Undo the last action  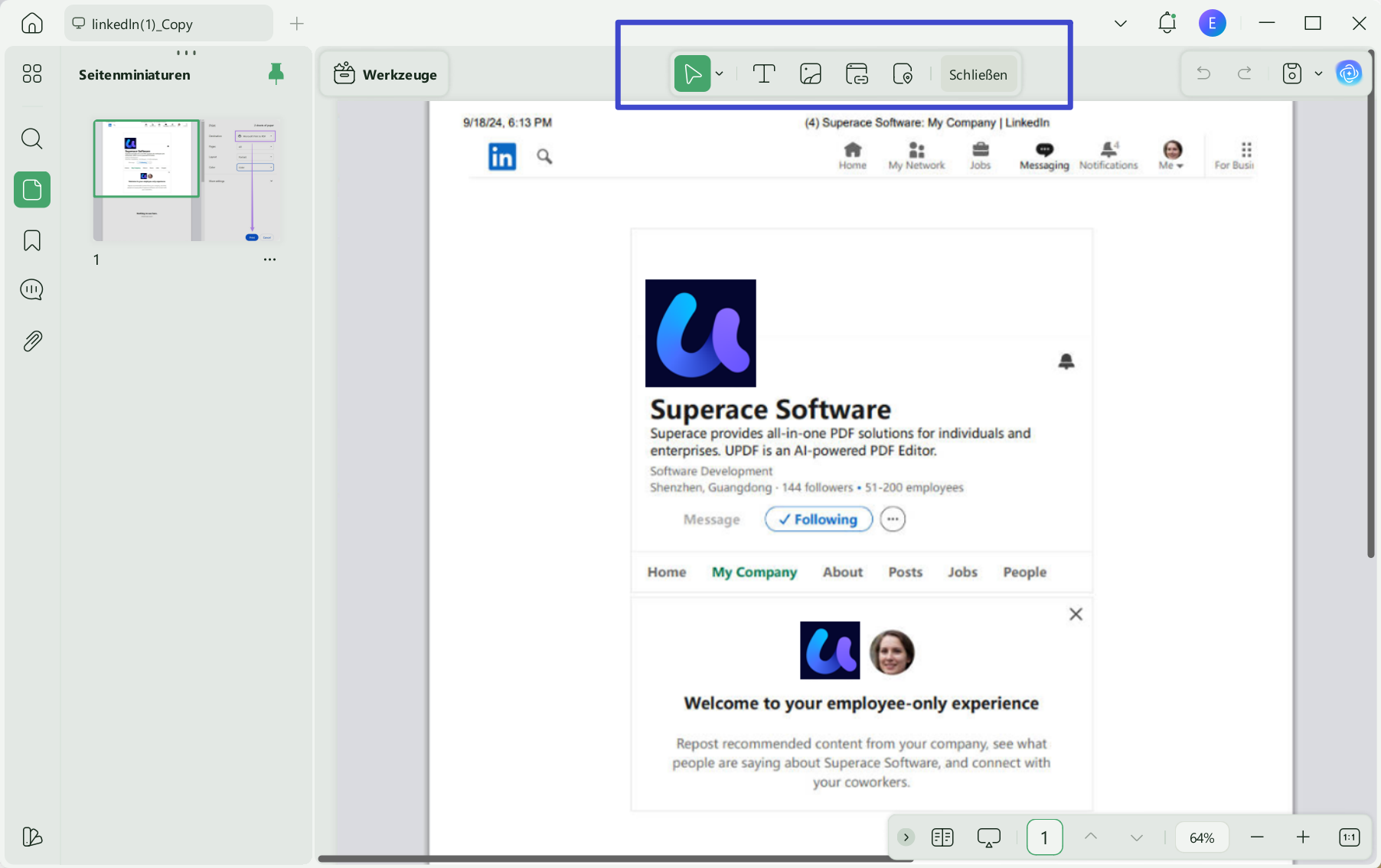[1203, 73]
